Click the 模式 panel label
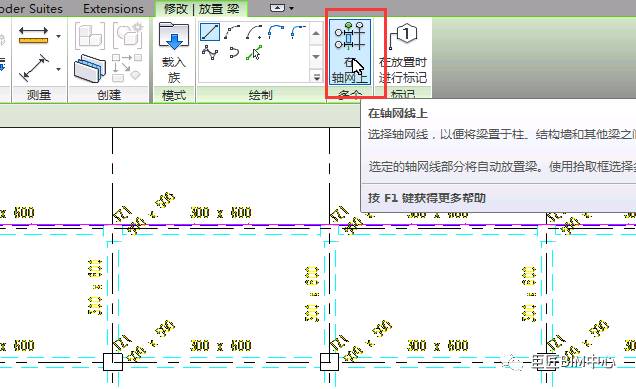 [x=174, y=95]
